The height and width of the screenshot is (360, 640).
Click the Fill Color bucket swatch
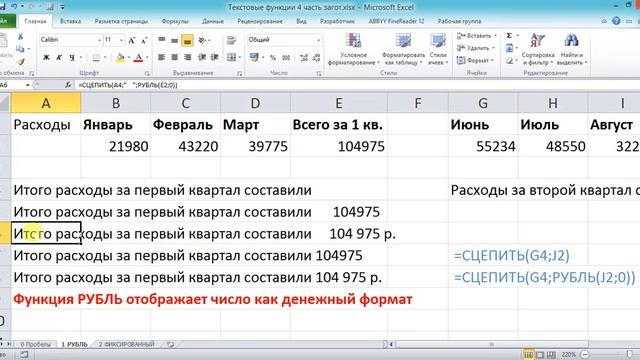(120, 58)
